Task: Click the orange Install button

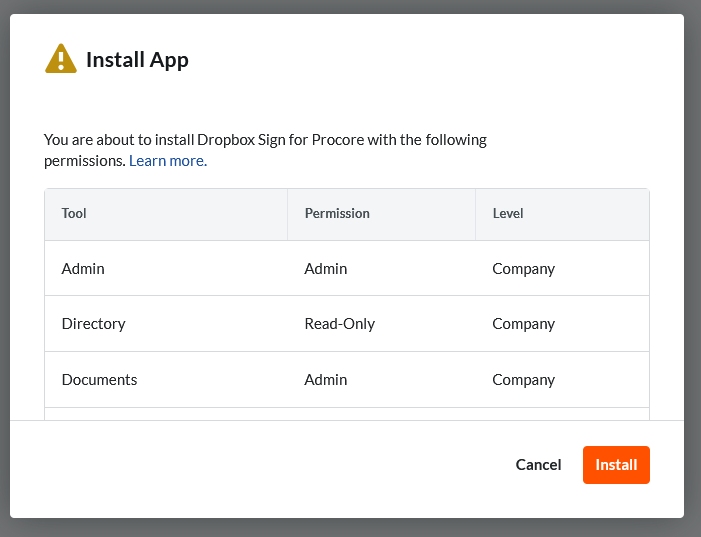Action: point(616,465)
